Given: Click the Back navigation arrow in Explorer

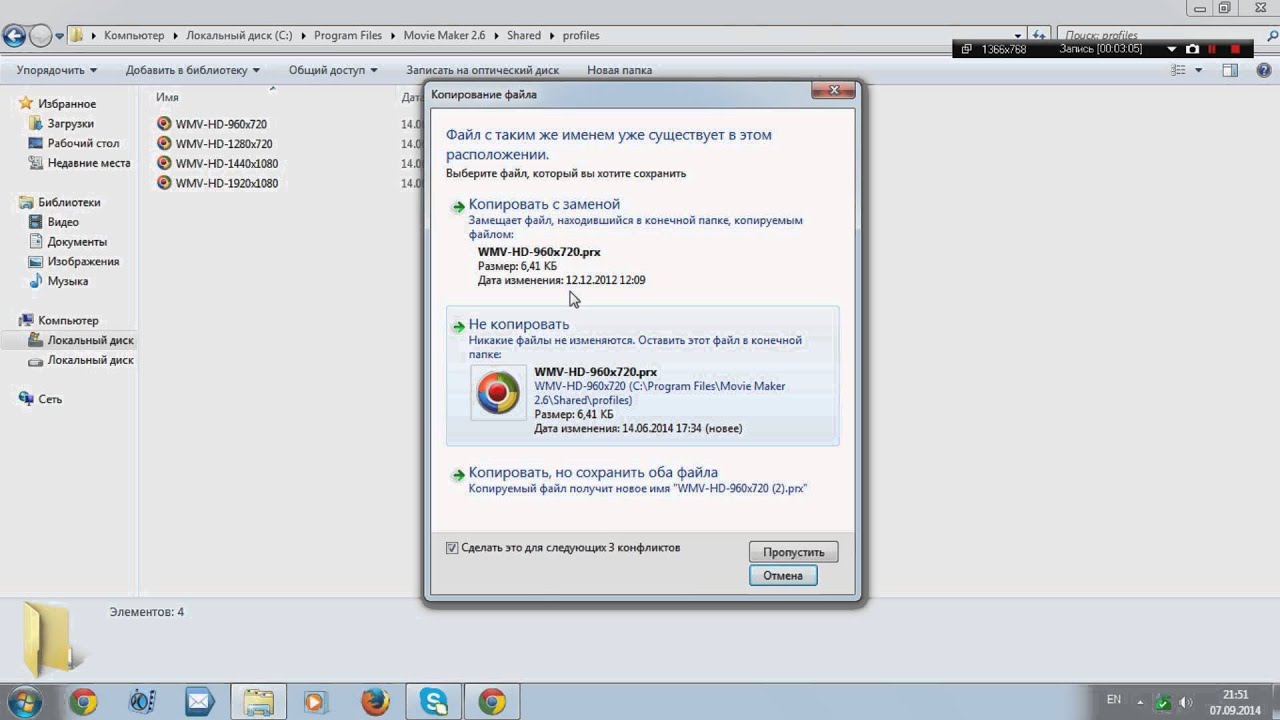Looking at the screenshot, I should coord(14,36).
